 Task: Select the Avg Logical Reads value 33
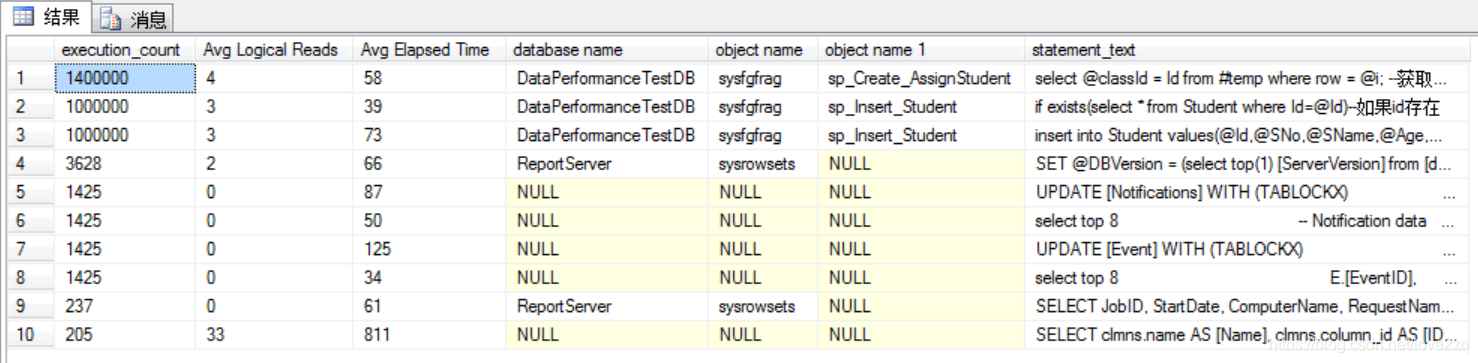coord(274,334)
